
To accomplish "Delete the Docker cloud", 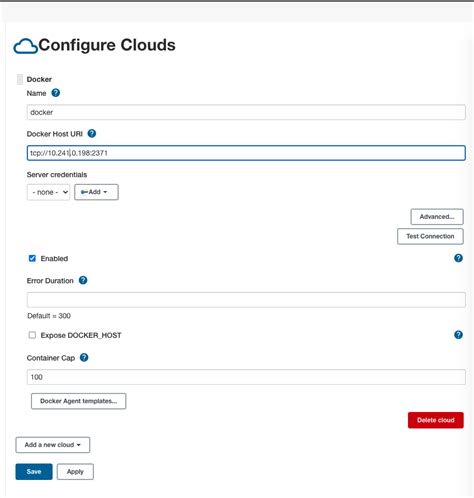I will [436, 420].
